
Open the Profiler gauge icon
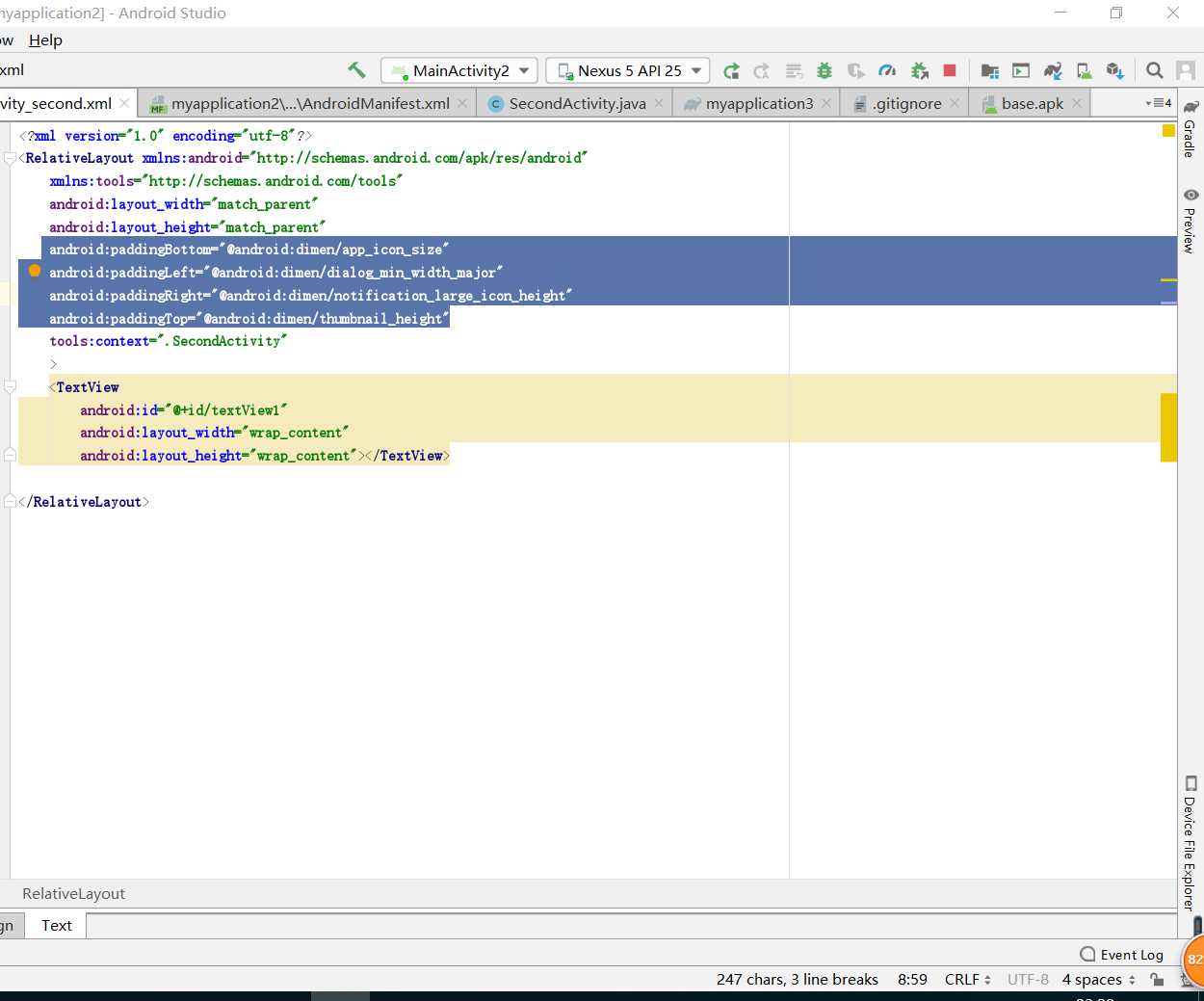887,70
